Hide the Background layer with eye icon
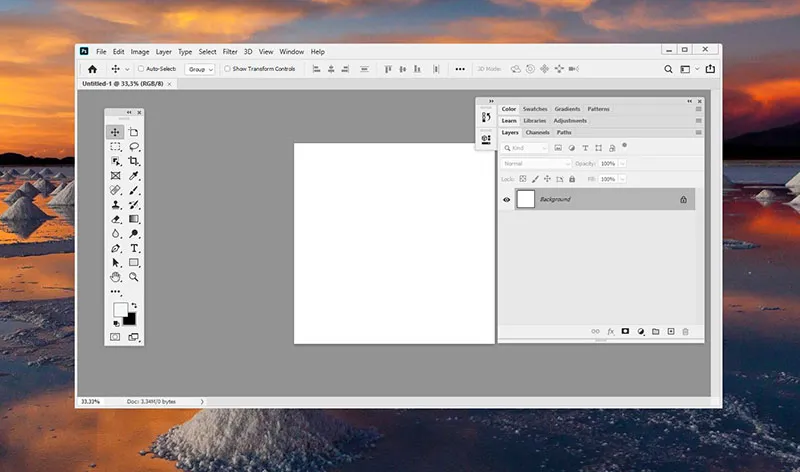This screenshot has height=472, width=800. (x=507, y=200)
